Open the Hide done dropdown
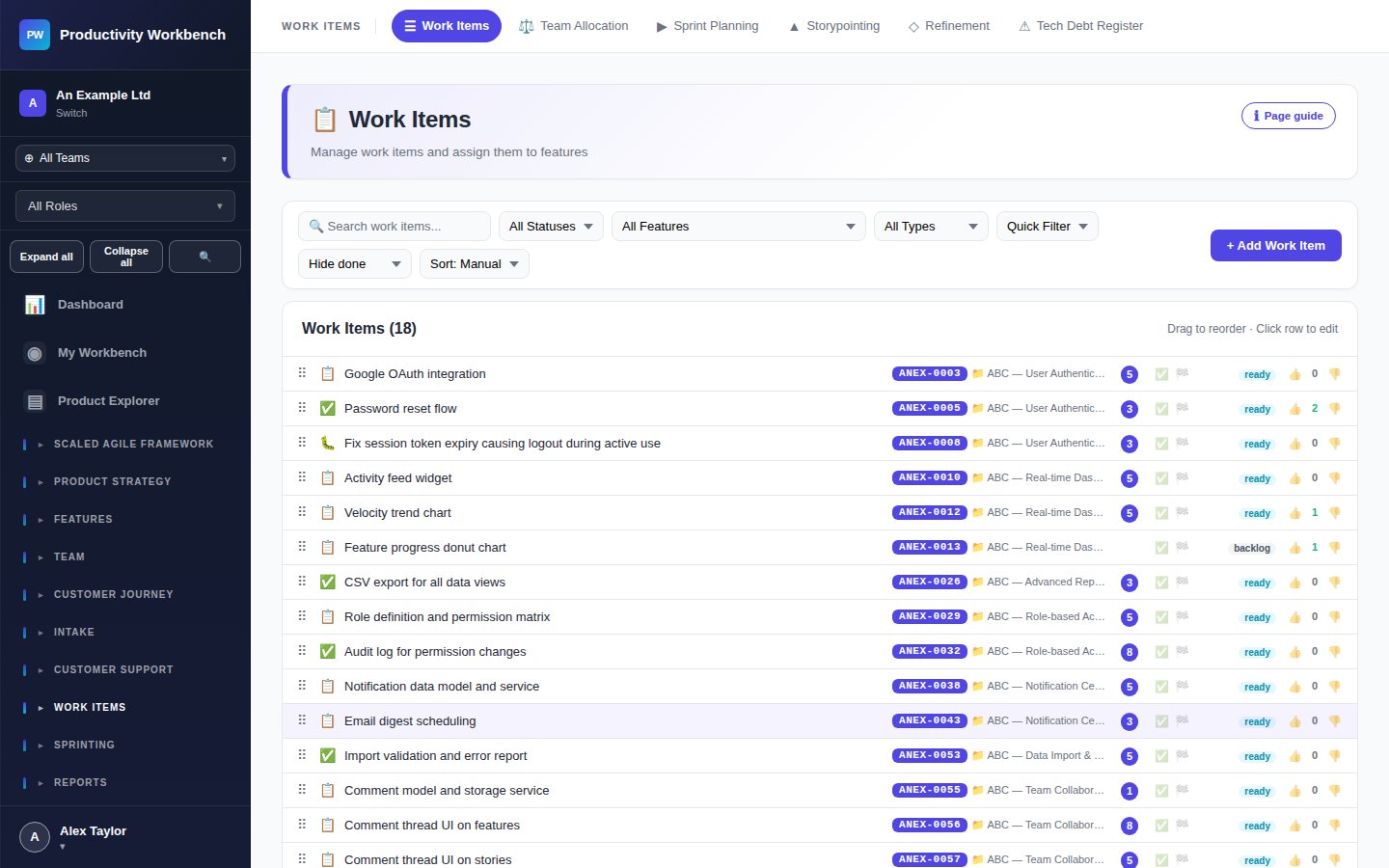 355,264
